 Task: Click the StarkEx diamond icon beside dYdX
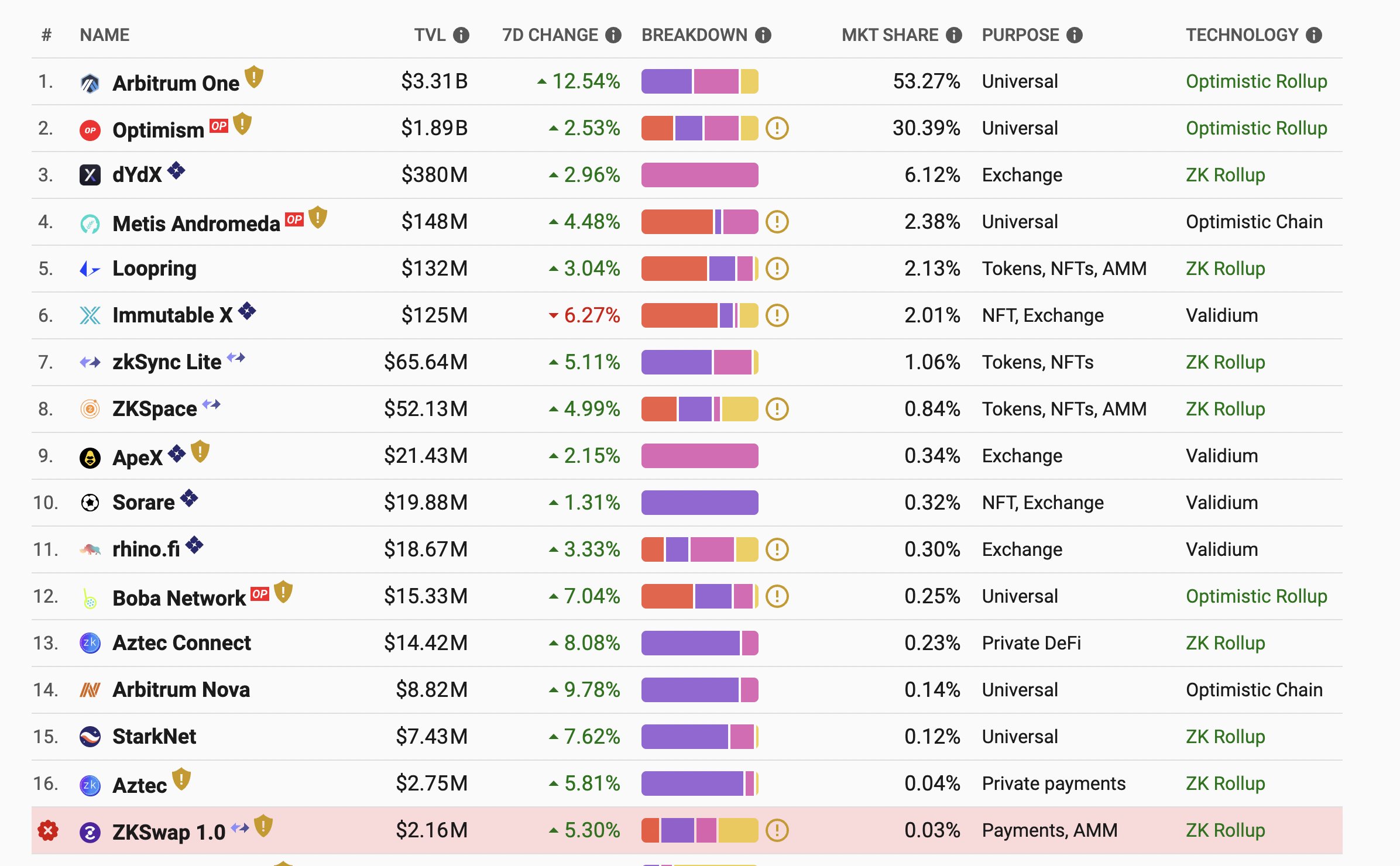[x=176, y=171]
